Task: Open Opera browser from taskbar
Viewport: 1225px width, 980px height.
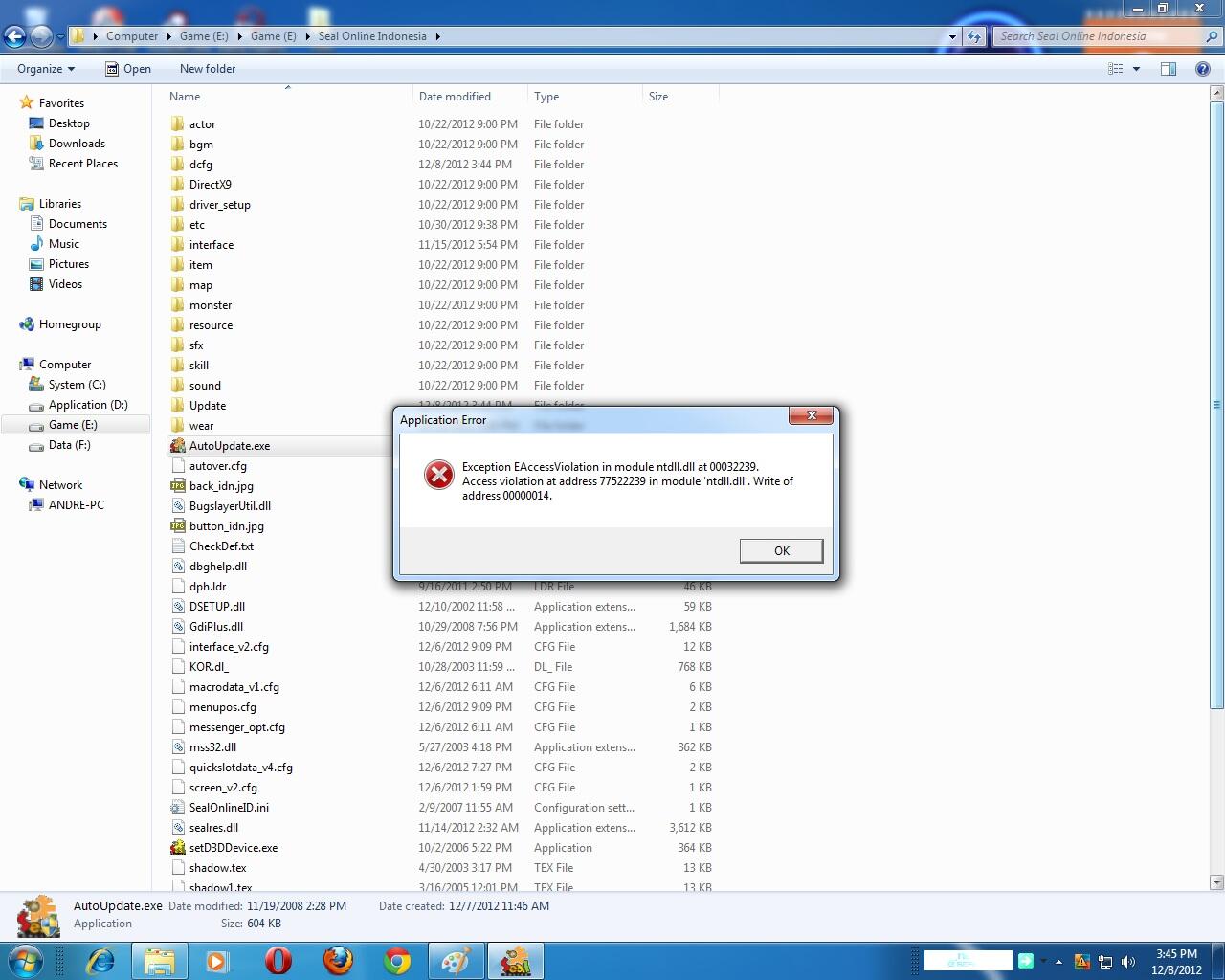Action: pos(278,961)
